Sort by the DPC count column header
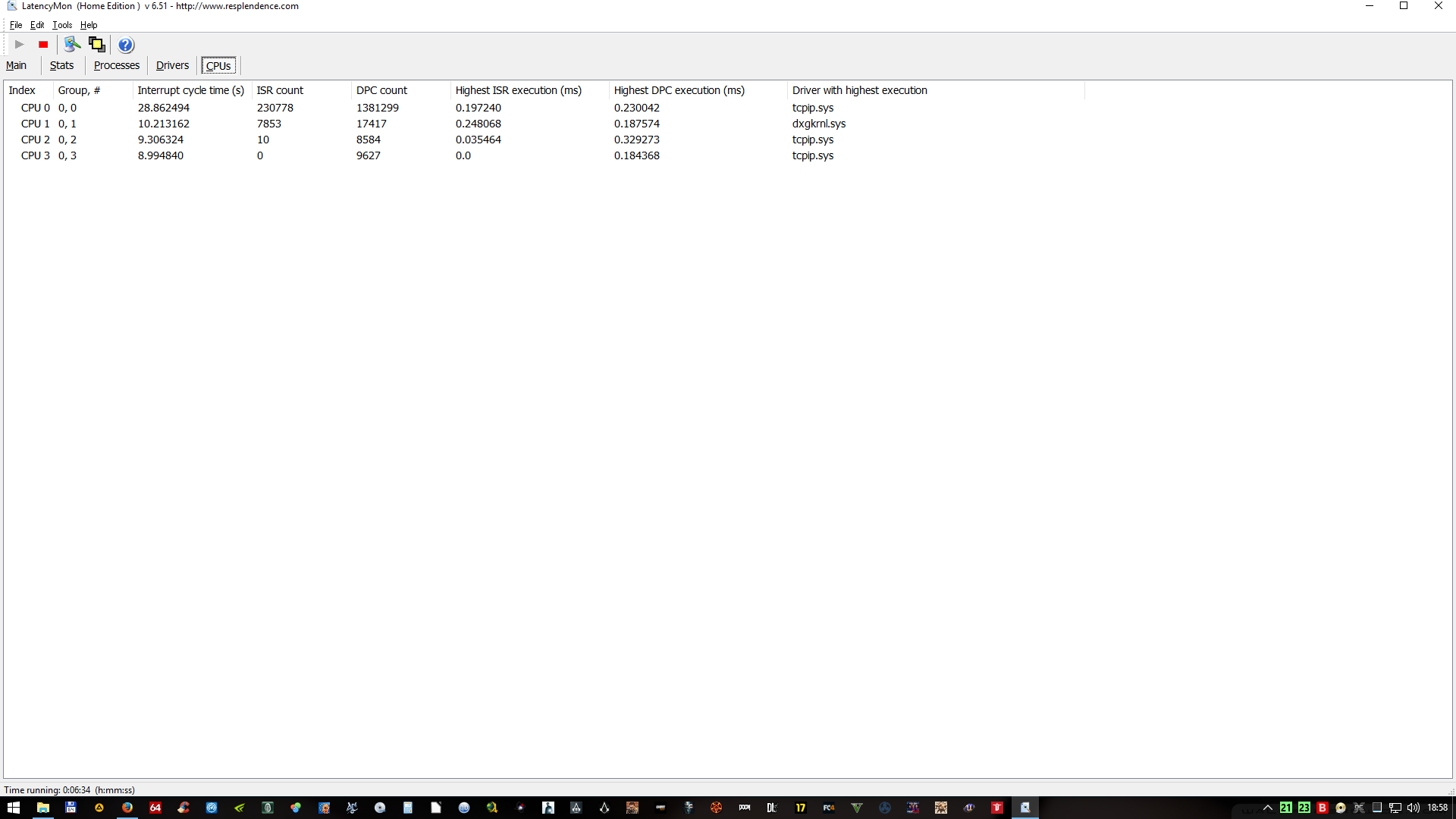The image size is (1456, 819). coord(381,90)
